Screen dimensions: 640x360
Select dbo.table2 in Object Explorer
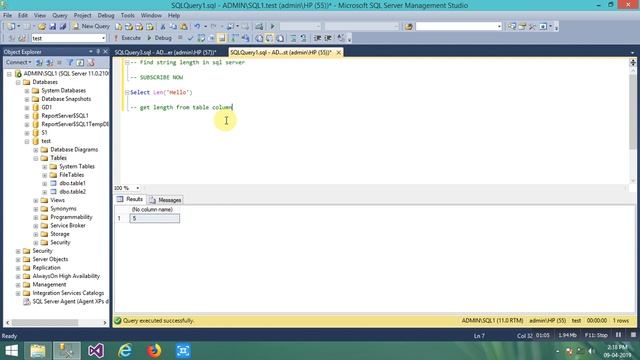coord(72,192)
